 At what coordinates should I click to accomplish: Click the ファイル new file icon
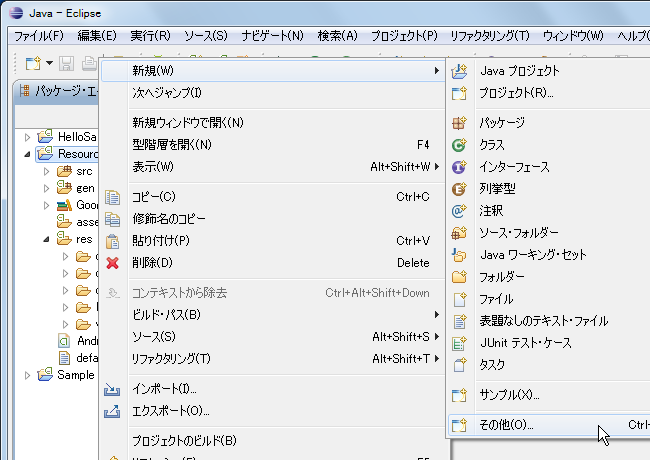[x=459, y=299]
